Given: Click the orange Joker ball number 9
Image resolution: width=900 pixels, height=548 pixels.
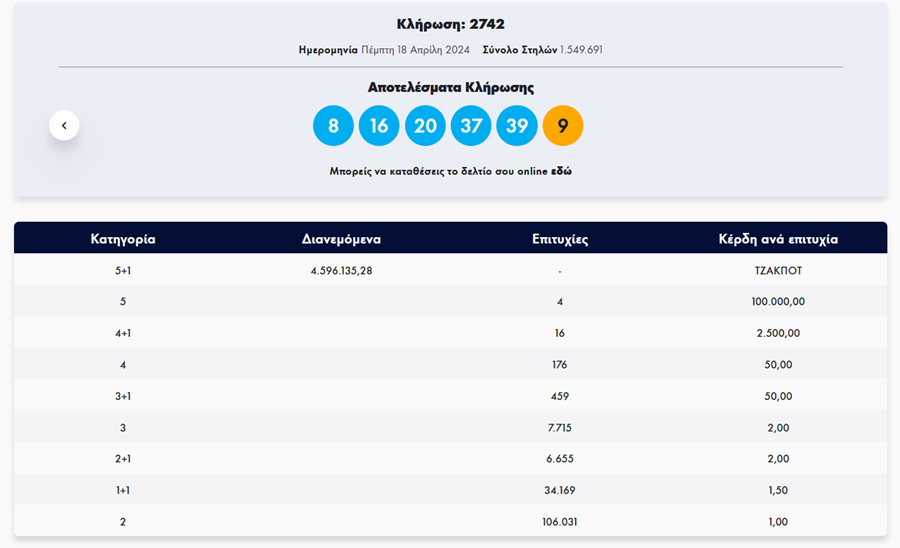Looking at the screenshot, I should 563,126.
